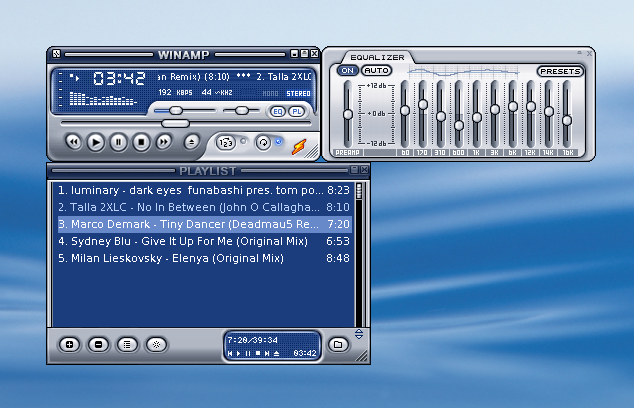The image size is (634, 408).
Task: Click the 3K equalizer band slider
Action: pyautogui.click(x=495, y=114)
